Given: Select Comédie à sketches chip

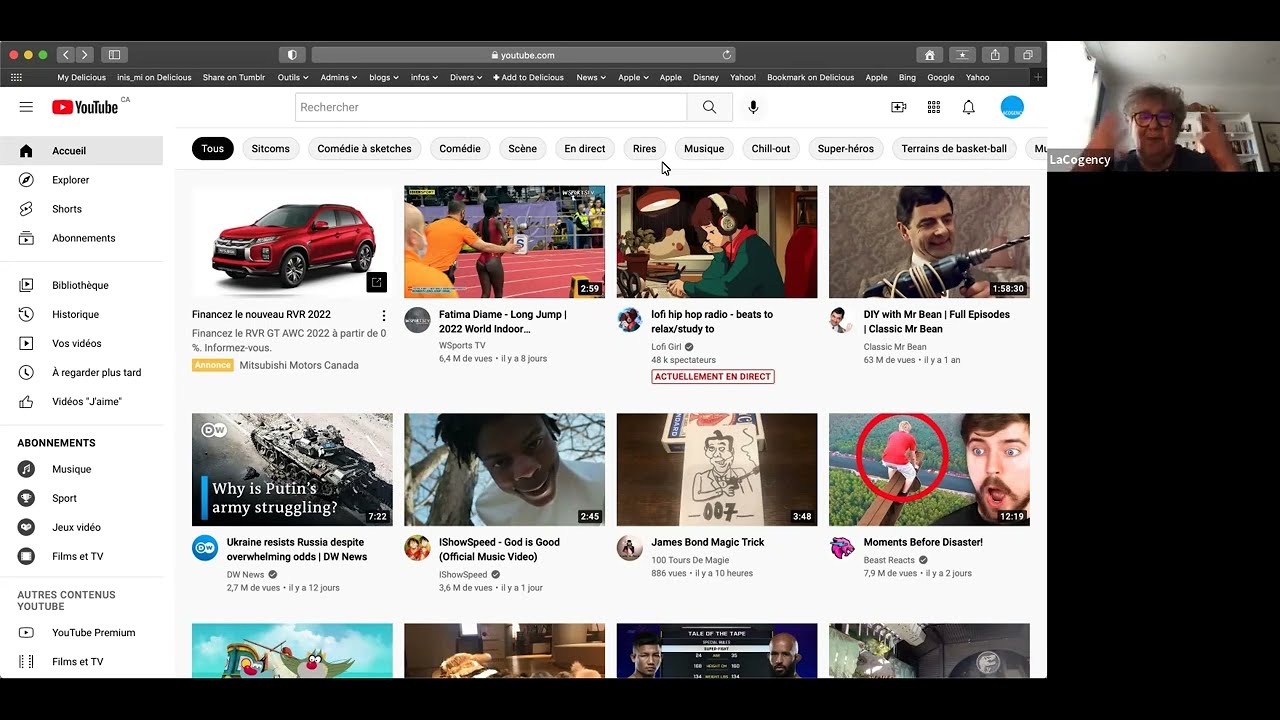Looking at the screenshot, I should (364, 149).
